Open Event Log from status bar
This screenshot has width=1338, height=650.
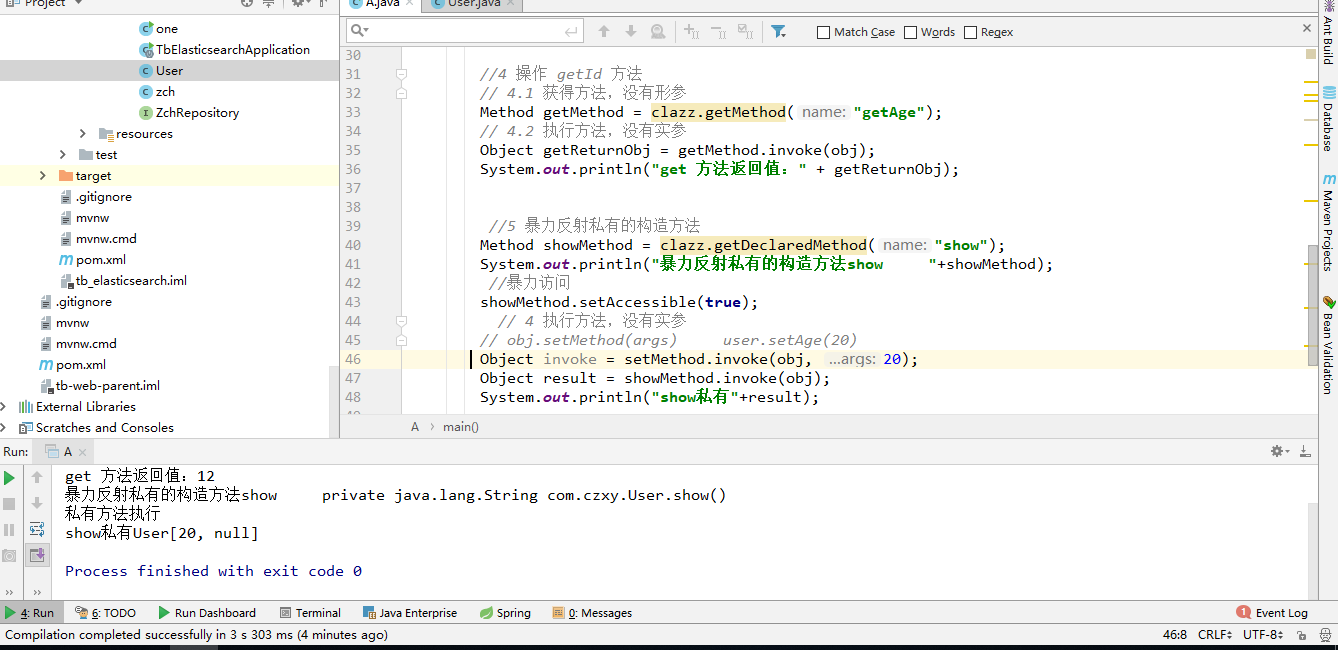tap(1272, 613)
